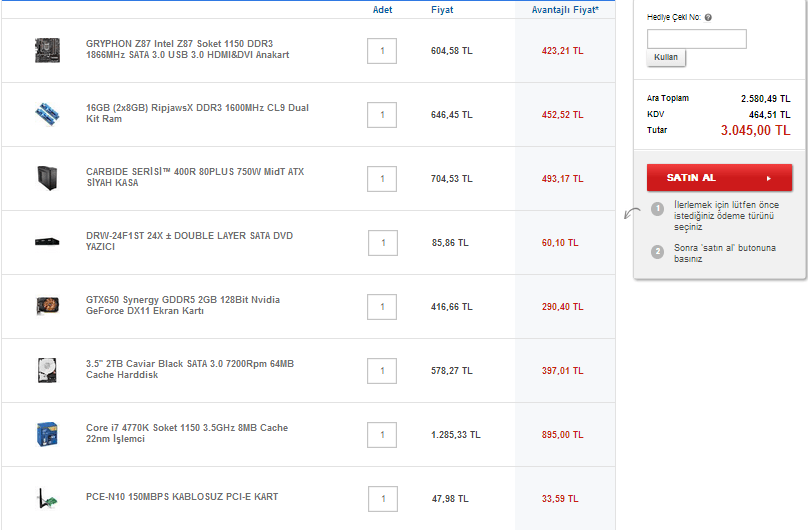This screenshot has width=808, height=530.
Task: Open 16GB RipjawsX DDR3 Dual Kit Ram link
Action: click(197, 113)
